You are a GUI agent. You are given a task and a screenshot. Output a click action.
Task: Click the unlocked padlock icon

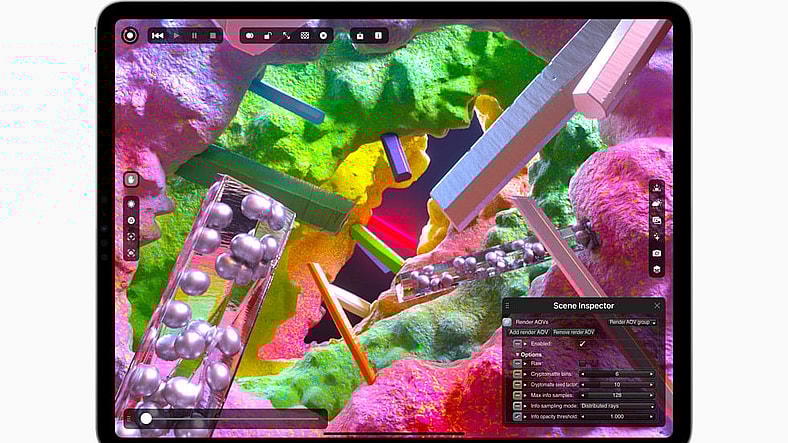(268, 35)
